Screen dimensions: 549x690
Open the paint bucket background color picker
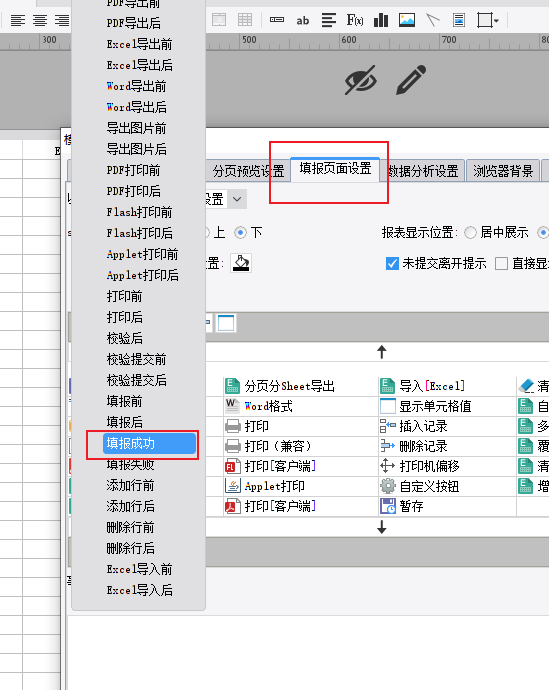coord(241,263)
